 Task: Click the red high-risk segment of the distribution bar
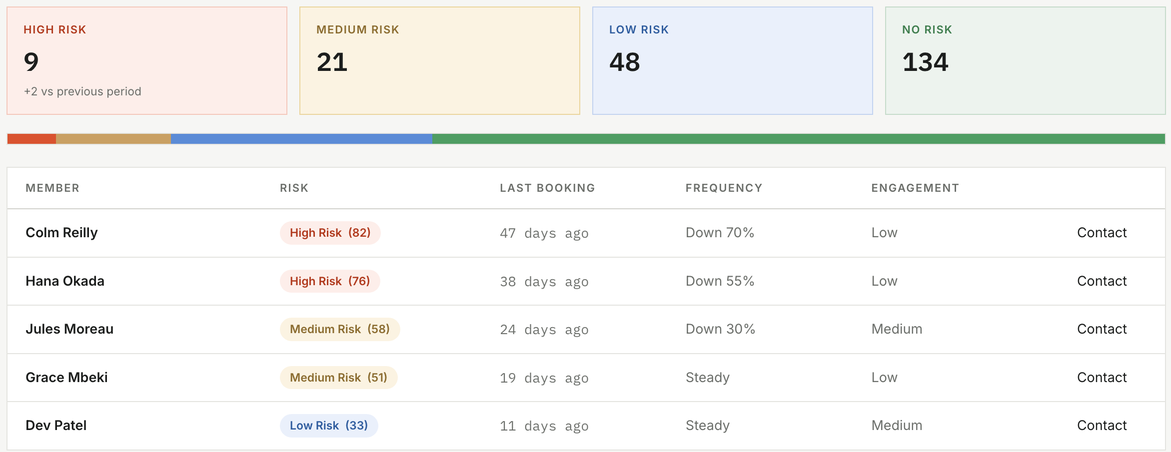tap(31, 139)
